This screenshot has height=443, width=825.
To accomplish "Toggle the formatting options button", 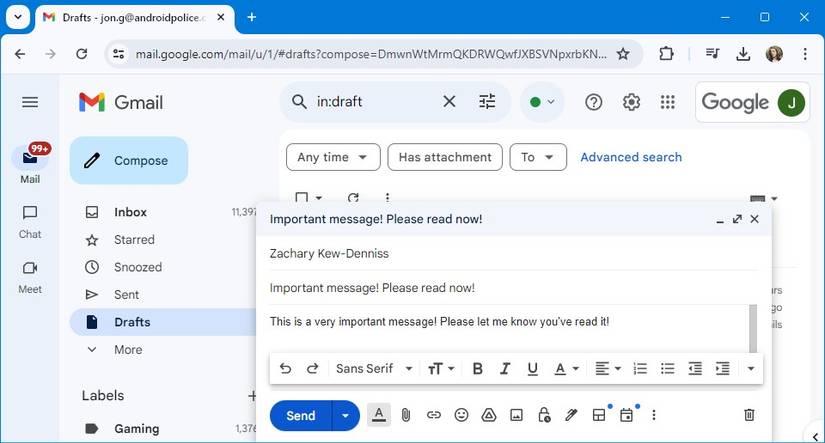I will 378,415.
